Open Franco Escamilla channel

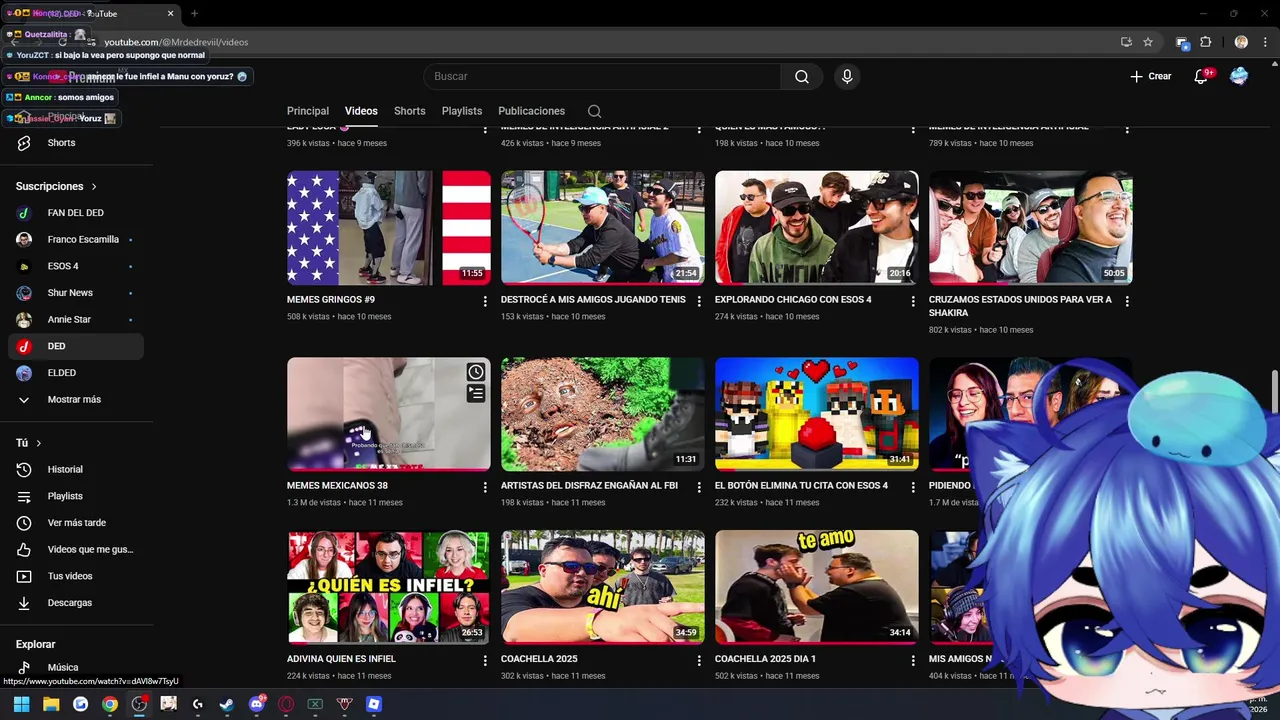(x=77, y=239)
